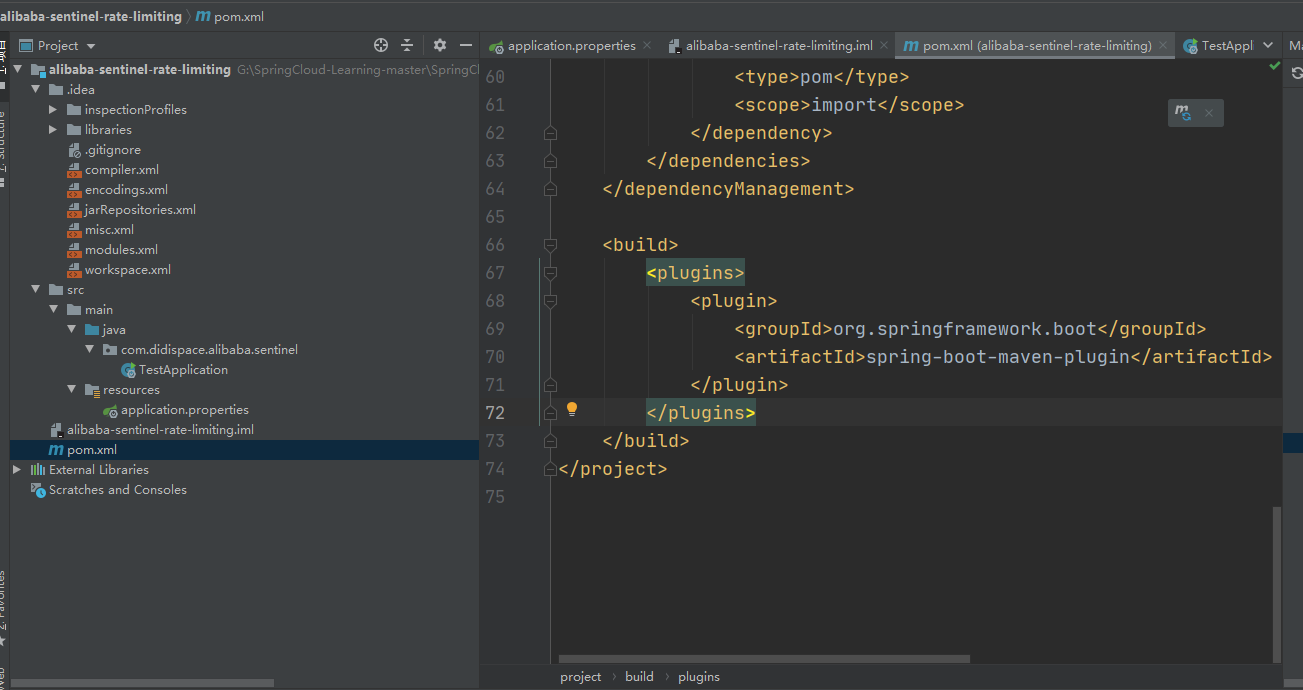Click the 'project' breadcrumb at the editor bottom
The height and width of the screenshot is (690, 1303).
click(x=581, y=677)
